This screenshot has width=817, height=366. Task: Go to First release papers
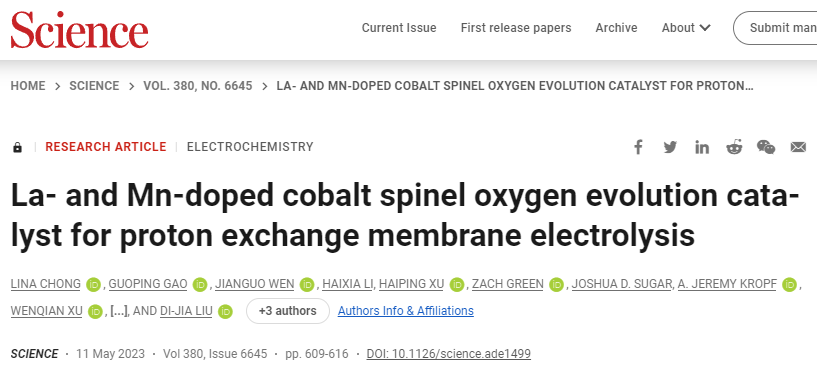tap(516, 28)
